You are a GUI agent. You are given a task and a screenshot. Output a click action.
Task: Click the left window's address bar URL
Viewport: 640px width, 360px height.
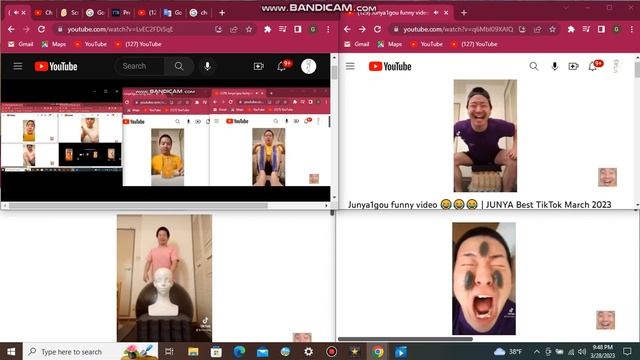(x=120, y=29)
